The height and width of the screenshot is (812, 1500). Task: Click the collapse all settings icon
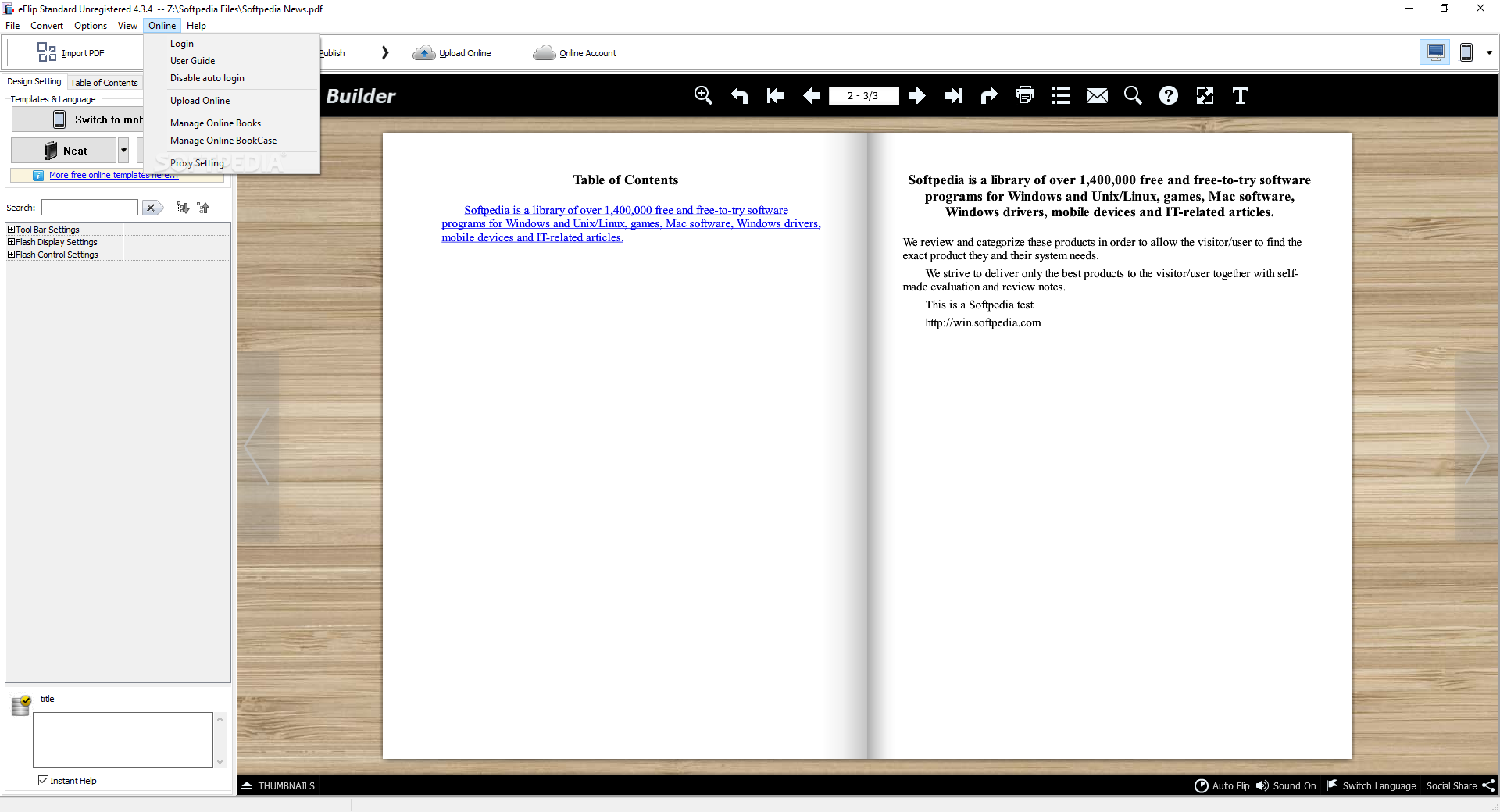(203, 208)
